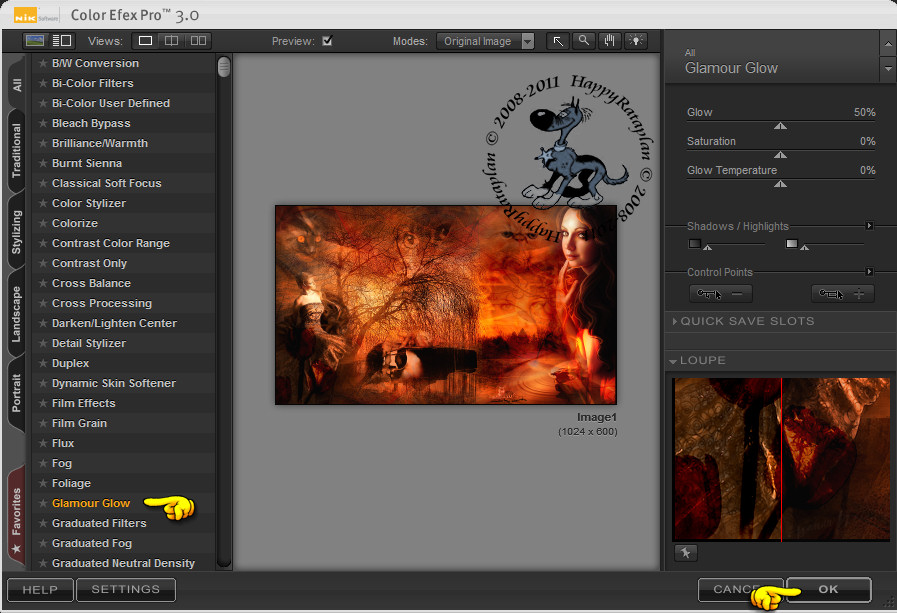The width and height of the screenshot is (897, 613).
Task: Click the filter list scrollbar thumb
Action: click(x=224, y=67)
